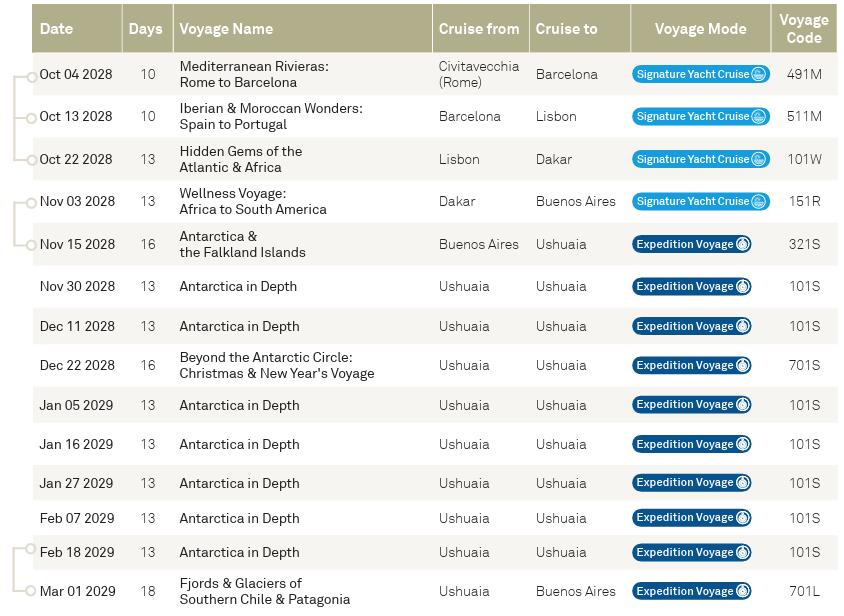The width and height of the screenshot is (844, 616).
Task: Click the expedition icon in the Nov 15 2028 badge
Action: (x=743, y=244)
